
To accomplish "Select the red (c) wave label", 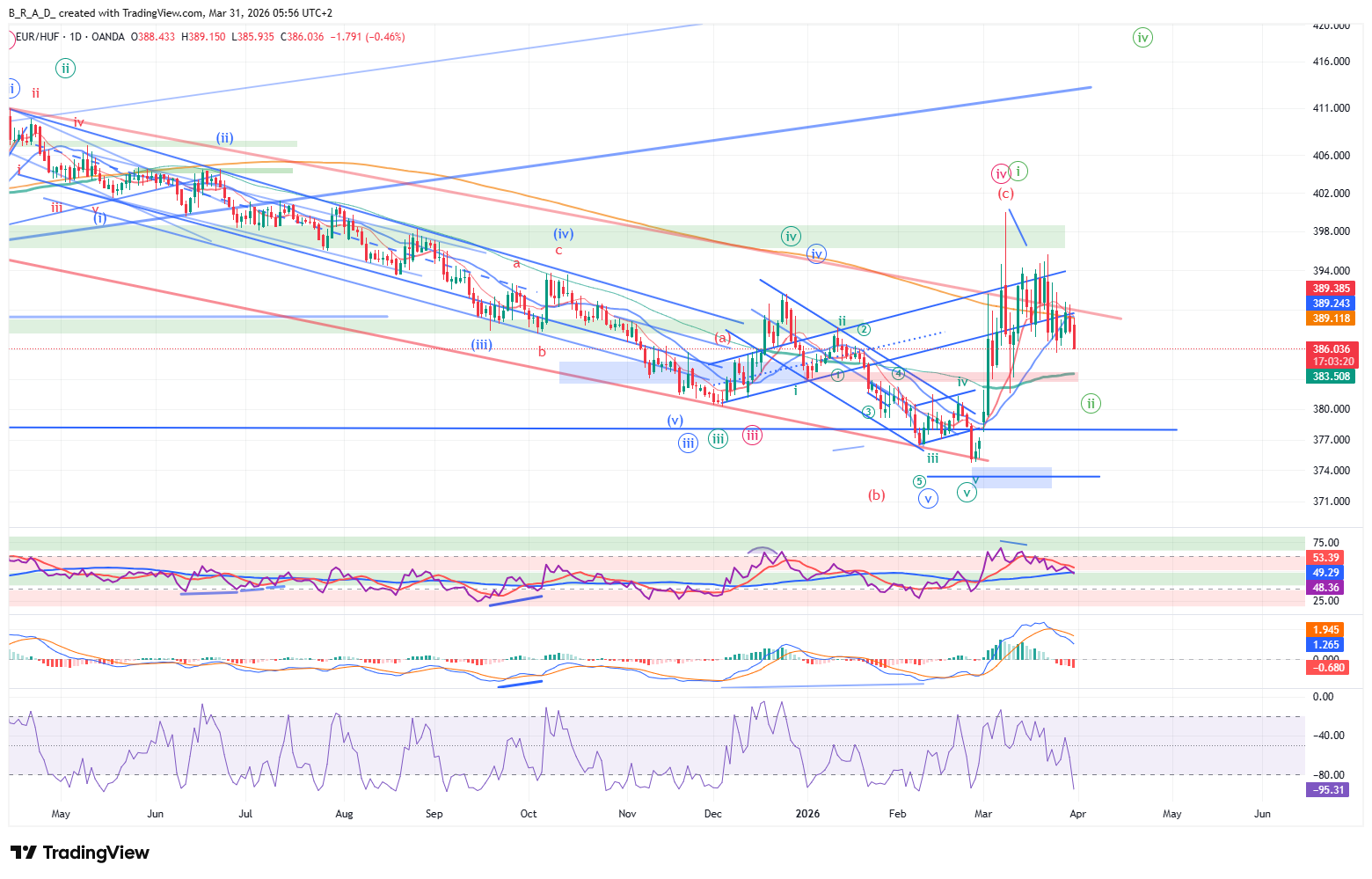I will pyautogui.click(x=1005, y=194).
